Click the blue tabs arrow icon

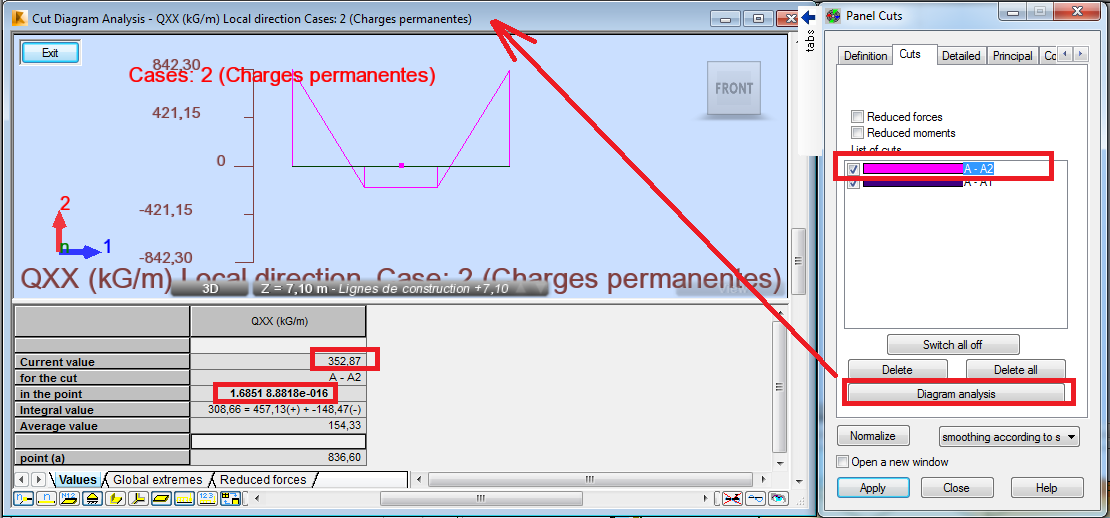pos(808,16)
